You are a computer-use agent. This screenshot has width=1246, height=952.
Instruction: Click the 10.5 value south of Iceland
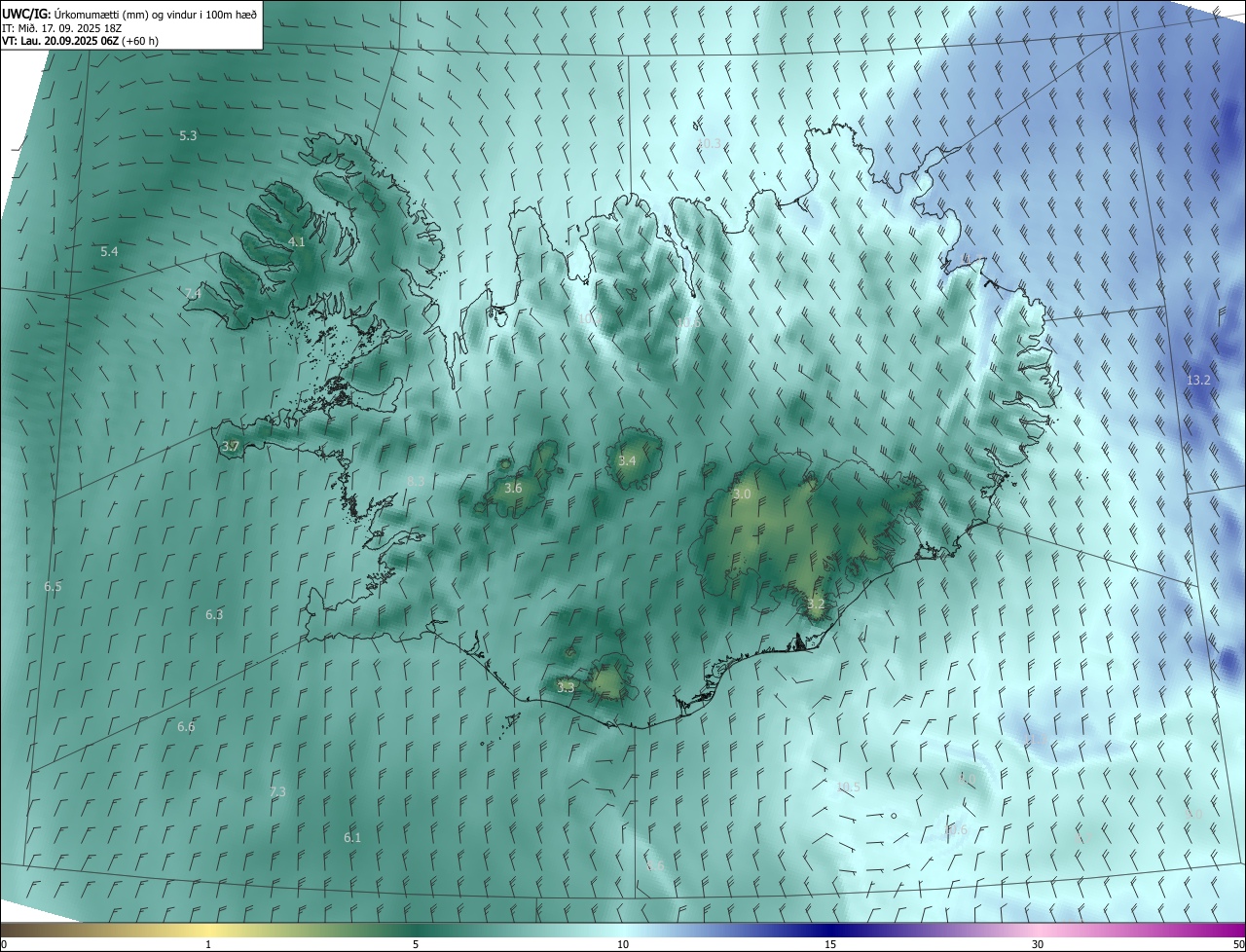(848, 787)
